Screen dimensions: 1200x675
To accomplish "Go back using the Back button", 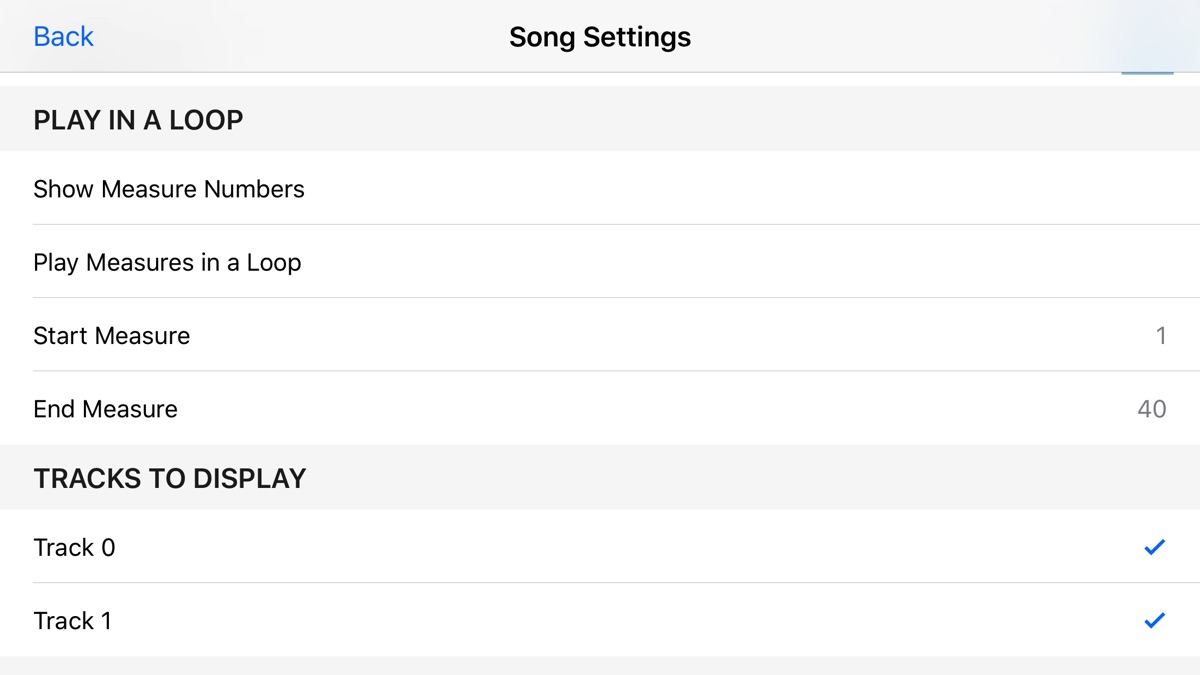I will 63,37.
